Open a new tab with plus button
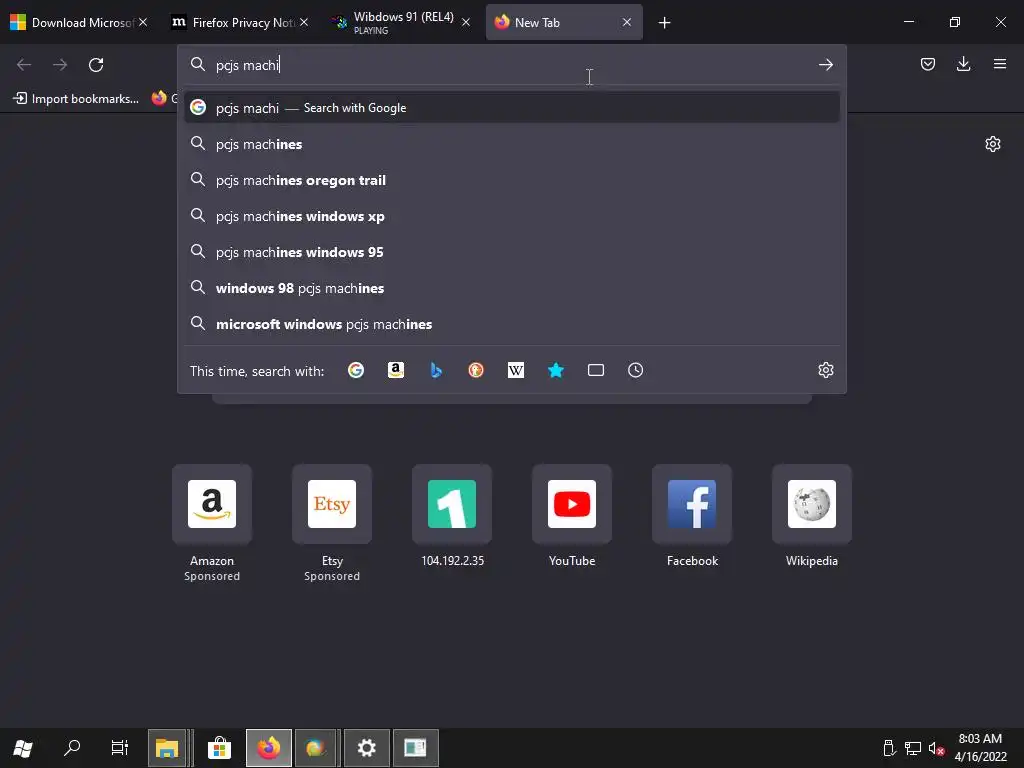This screenshot has width=1024, height=768. click(664, 23)
